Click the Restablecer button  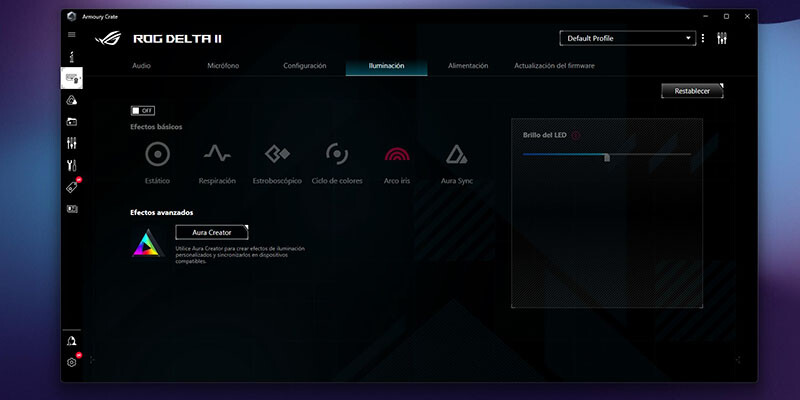pyautogui.click(x=692, y=91)
